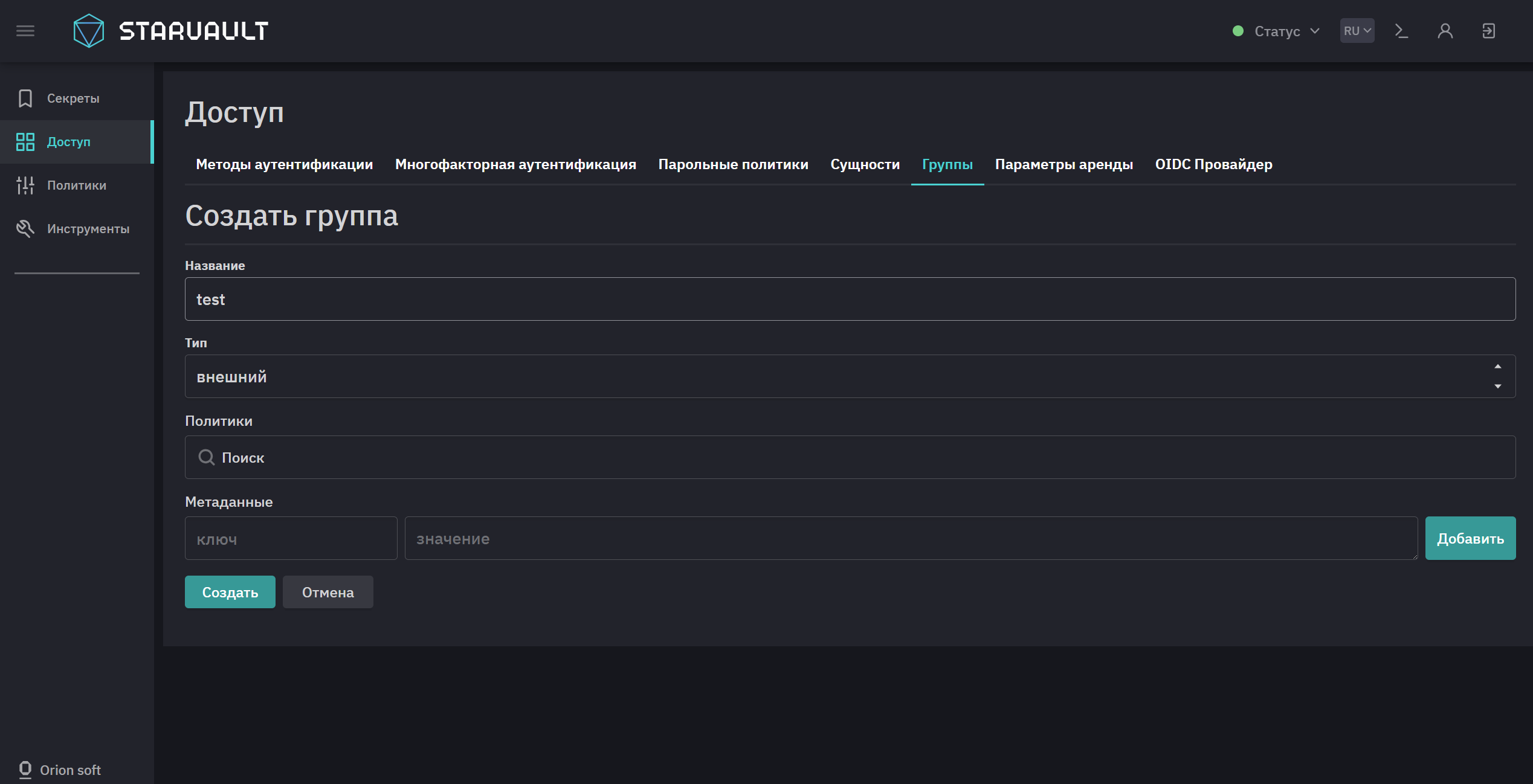The height and width of the screenshot is (784, 1533).
Task: Open Доступ in the sidebar
Action: 77,142
